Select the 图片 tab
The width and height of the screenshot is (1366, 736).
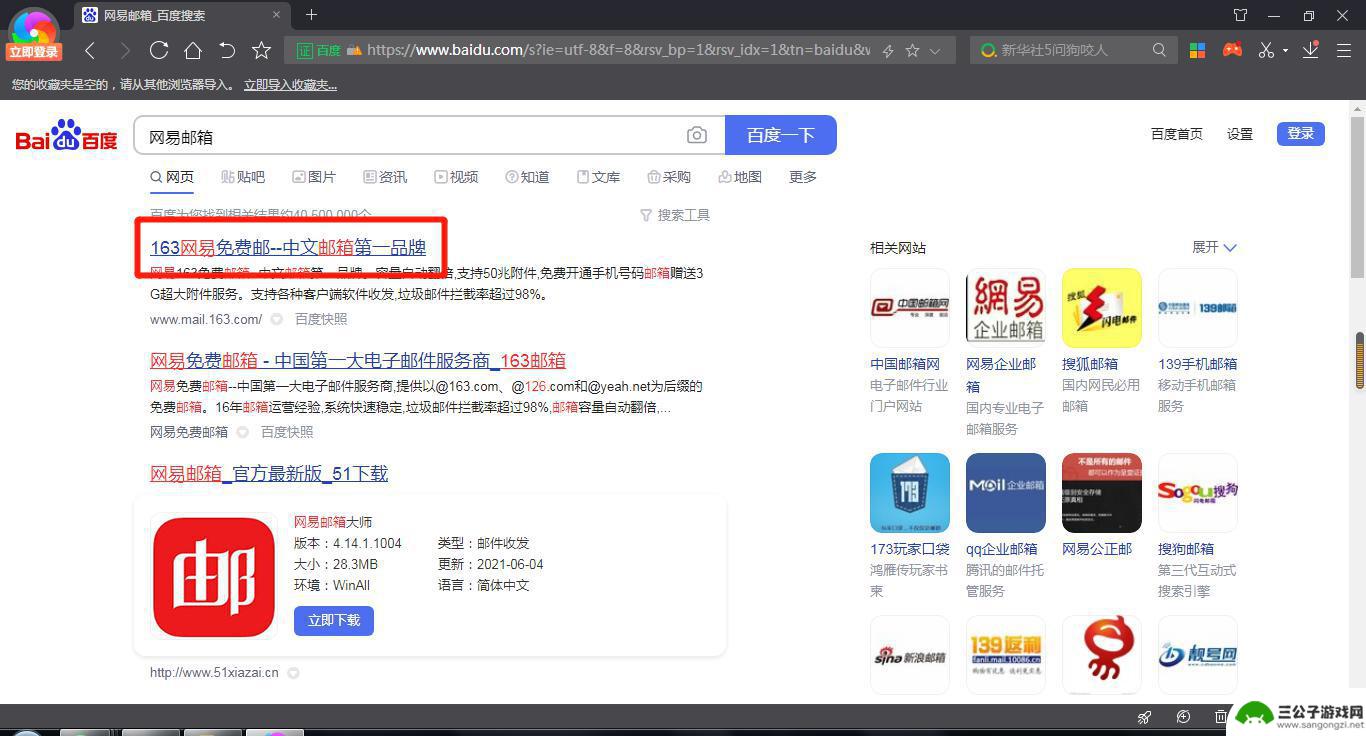point(314,177)
